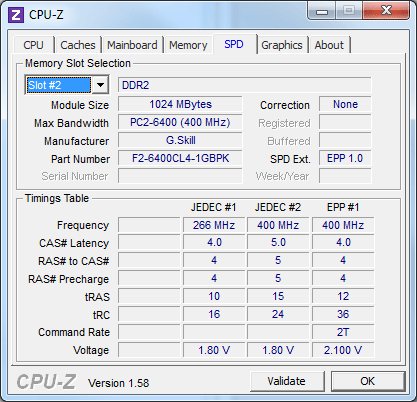Viewport: 417px width, 402px height.
Task: Open the Mainboard tab
Action: pyautogui.click(x=132, y=45)
